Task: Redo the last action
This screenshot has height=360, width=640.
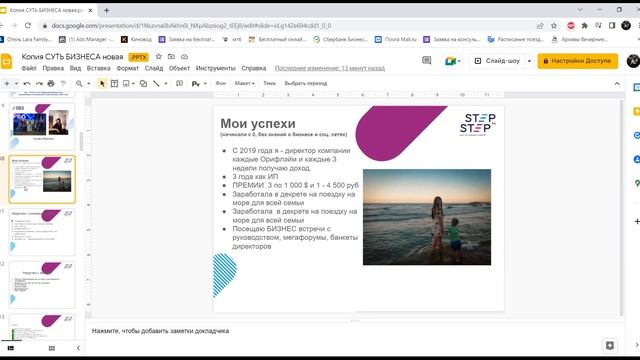Action: 39,83
